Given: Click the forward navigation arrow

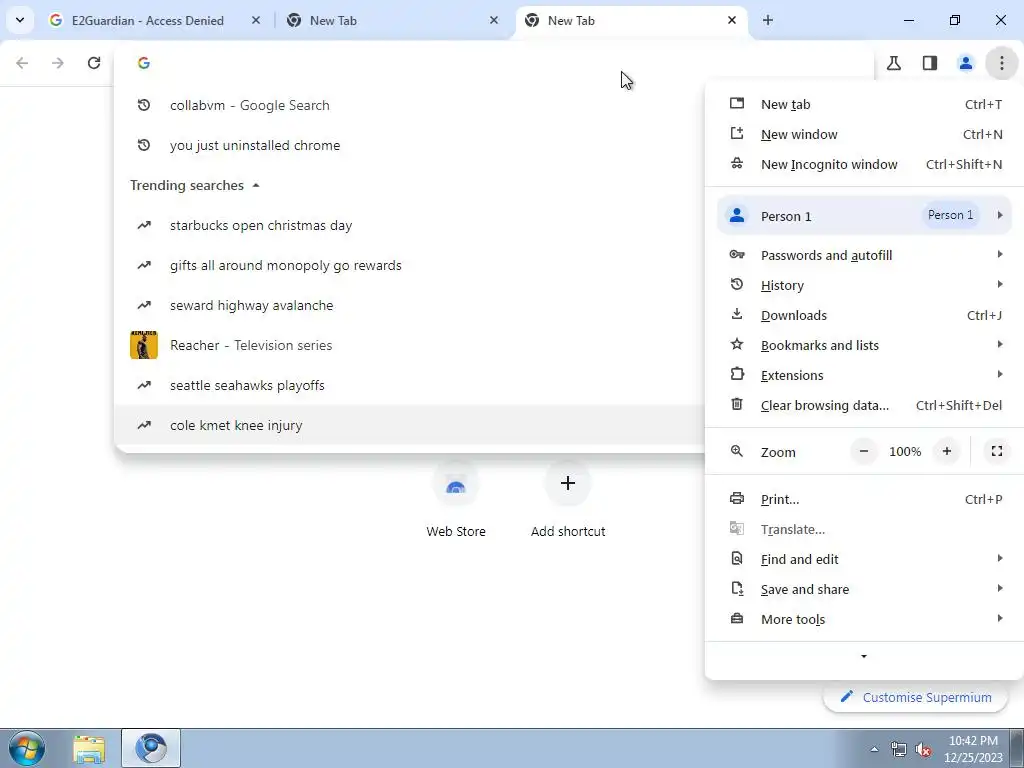Looking at the screenshot, I should click(x=57, y=63).
